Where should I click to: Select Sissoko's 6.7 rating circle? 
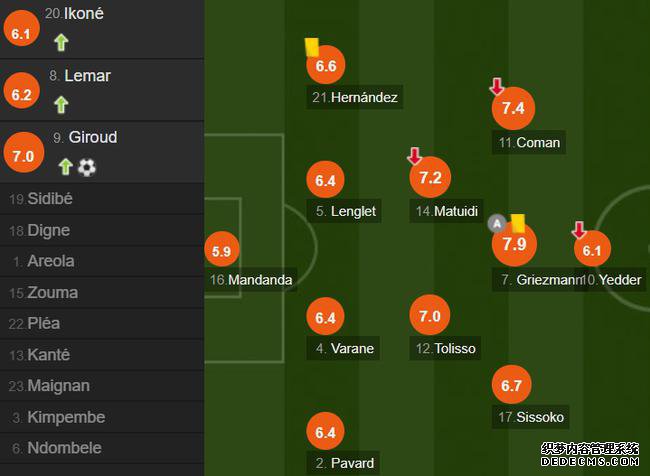512,385
